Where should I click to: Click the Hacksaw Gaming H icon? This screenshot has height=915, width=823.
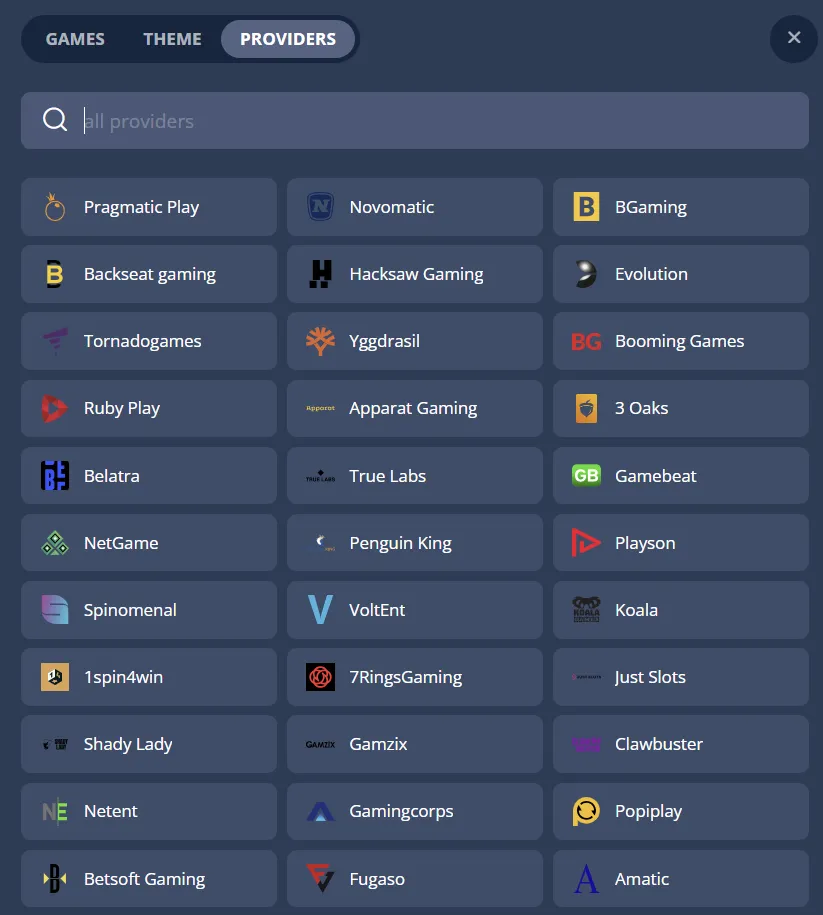[320, 274]
